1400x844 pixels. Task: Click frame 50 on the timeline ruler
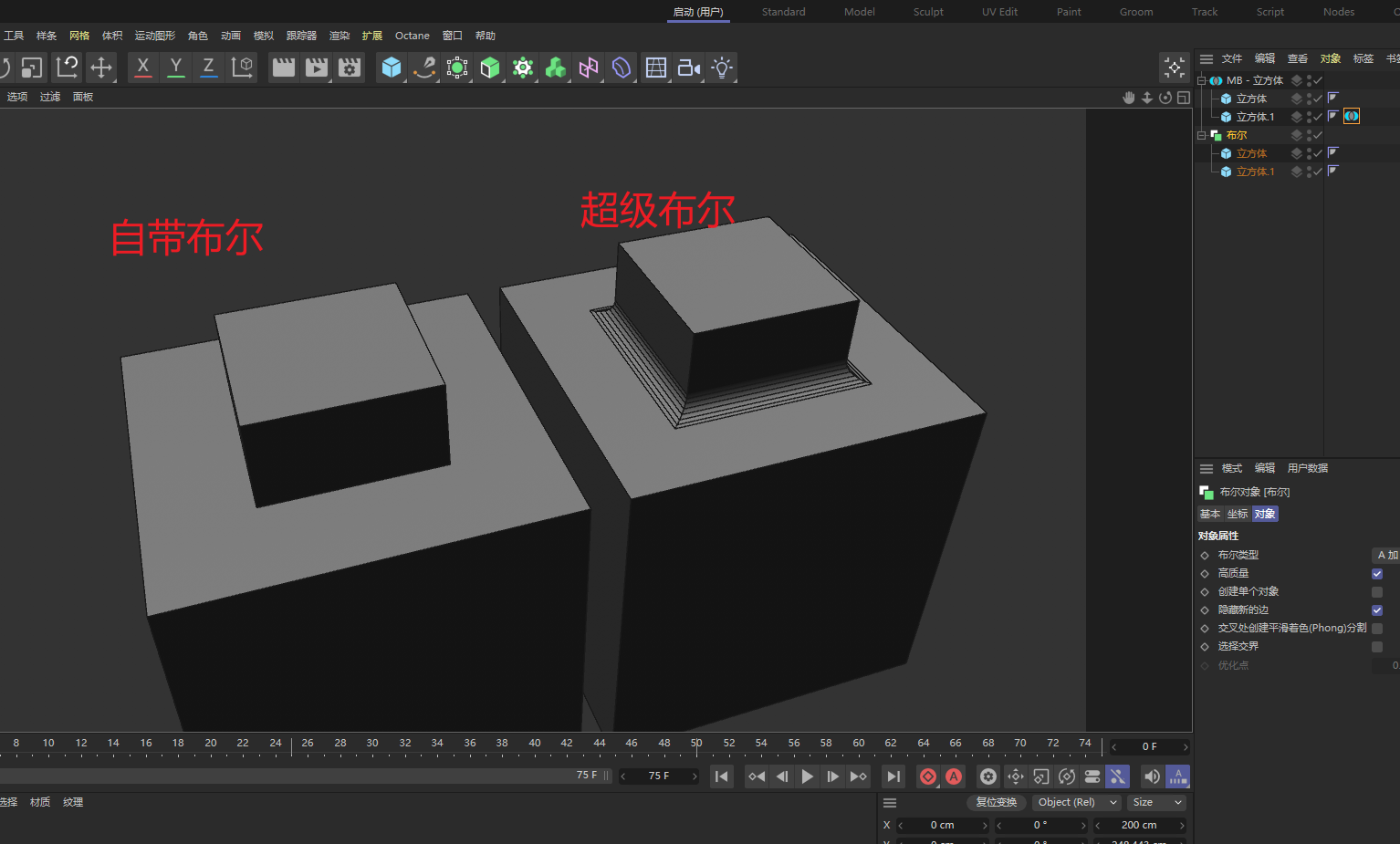(696, 745)
